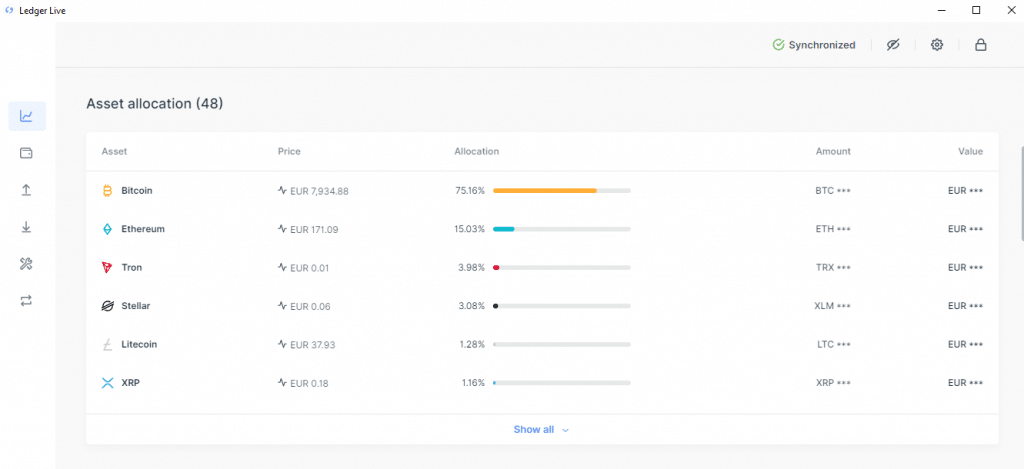1024x469 pixels.
Task: Open the Exchange swap arrows sidebar icon
Action: (x=26, y=300)
